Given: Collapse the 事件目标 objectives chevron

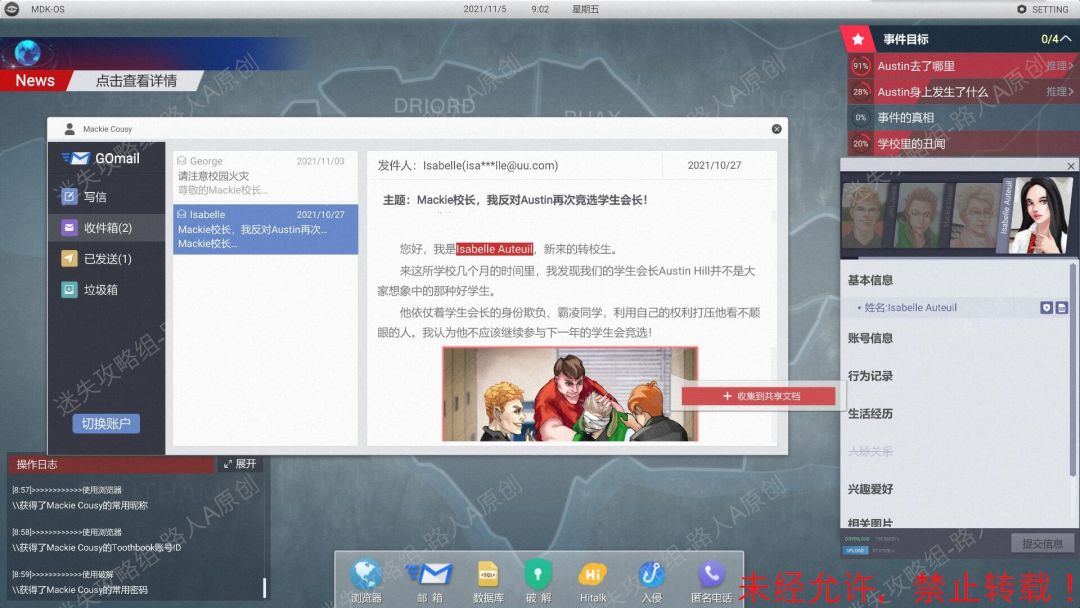Looking at the screenshot, I should (x=1066, y=39).
